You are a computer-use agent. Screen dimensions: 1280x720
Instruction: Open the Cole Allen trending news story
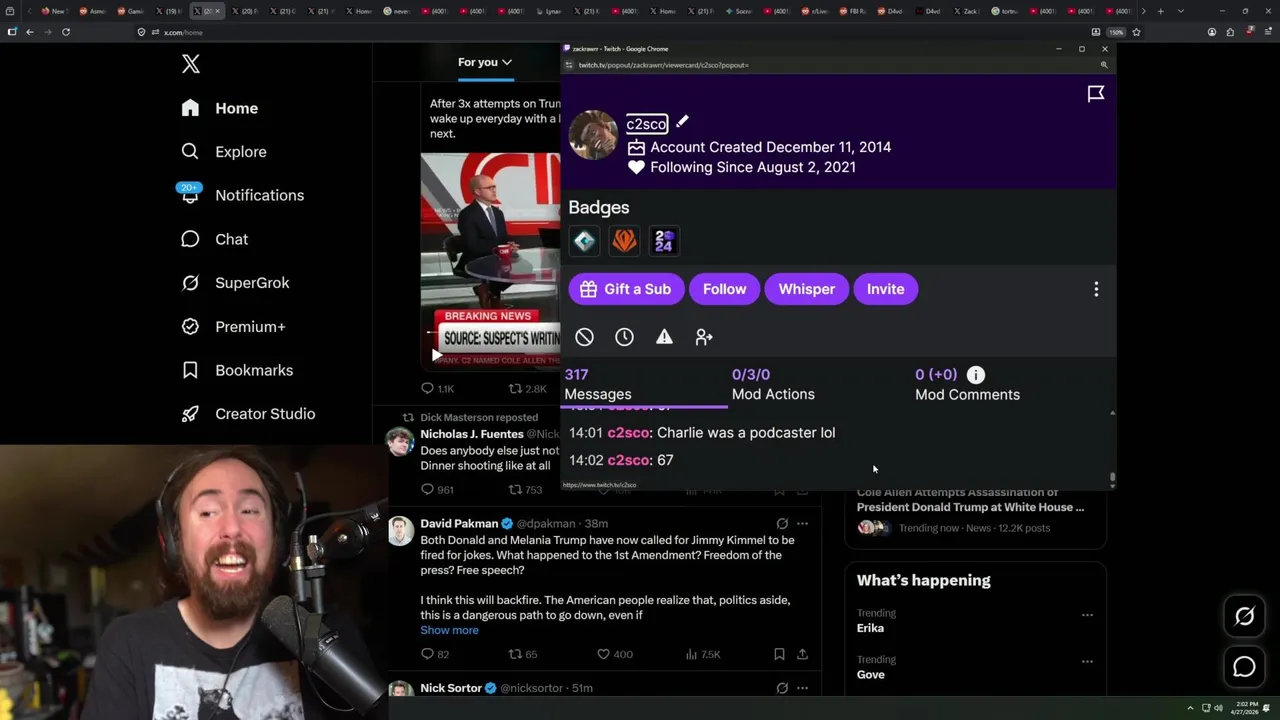click(x=976, y=509)
